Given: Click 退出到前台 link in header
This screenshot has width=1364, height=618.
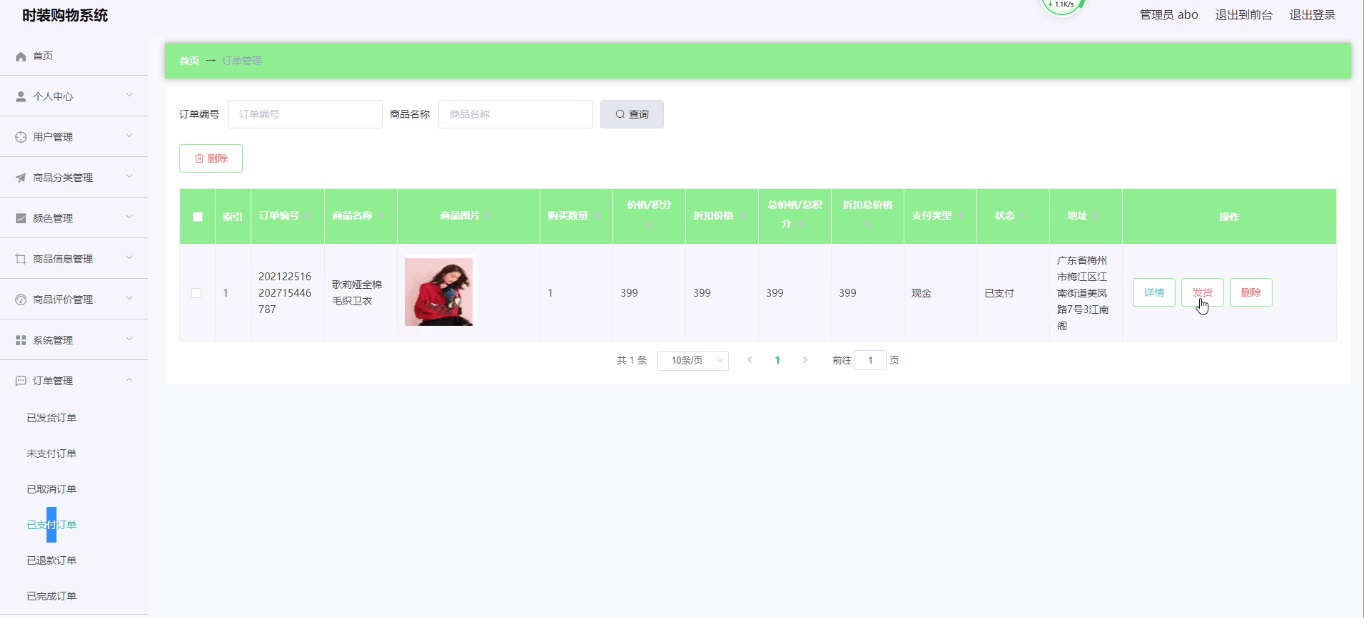Looking at the screenshot, I should pyautogui.click(x=1244, y=15).
